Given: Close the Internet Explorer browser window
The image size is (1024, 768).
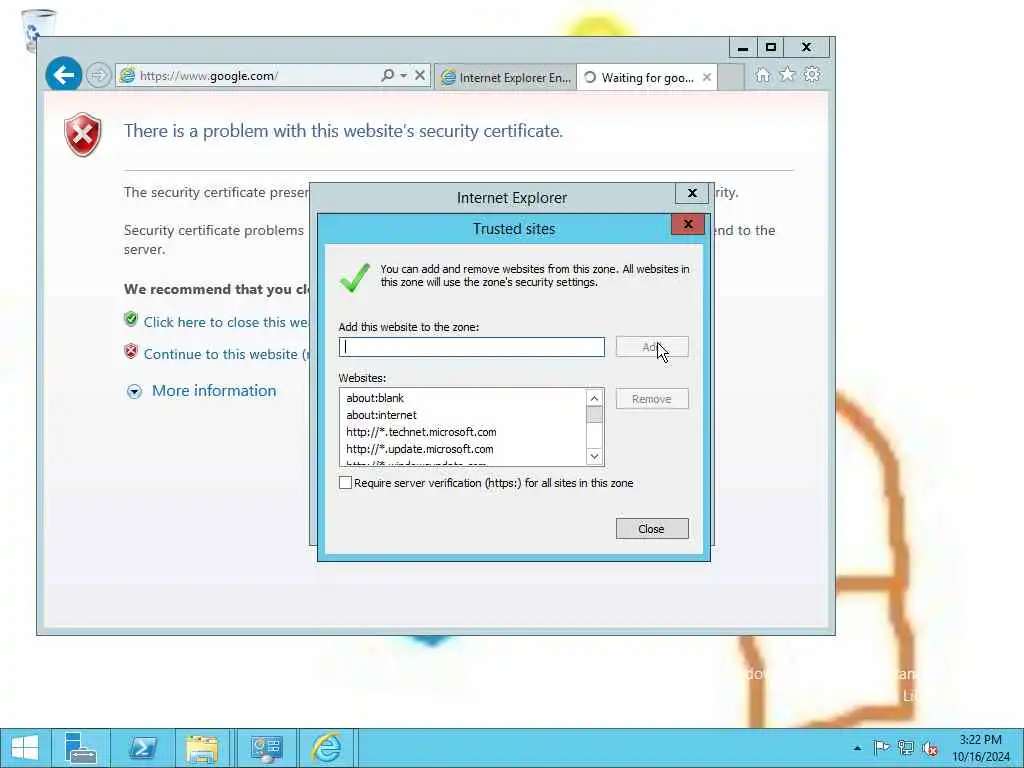Looking at the screenshot, I should [x=807, y=48].
